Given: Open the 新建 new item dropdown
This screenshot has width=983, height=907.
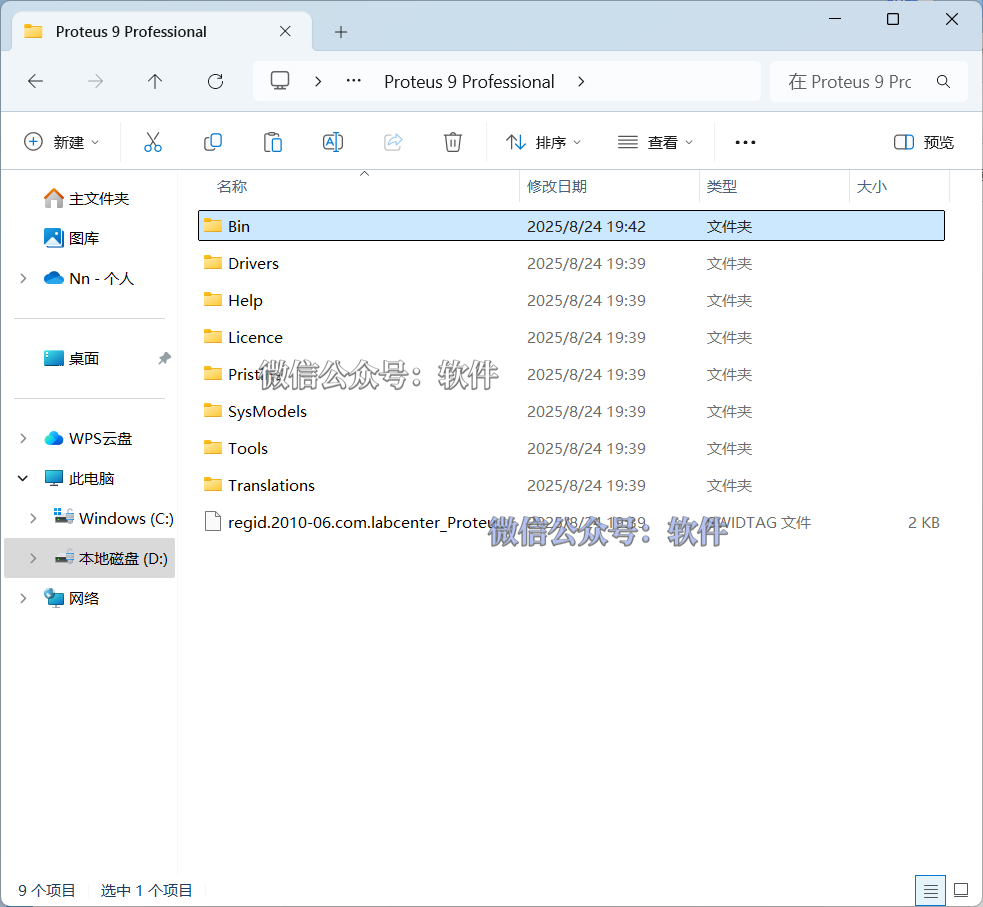Looking at the screenshot, I should click(61, 142).
